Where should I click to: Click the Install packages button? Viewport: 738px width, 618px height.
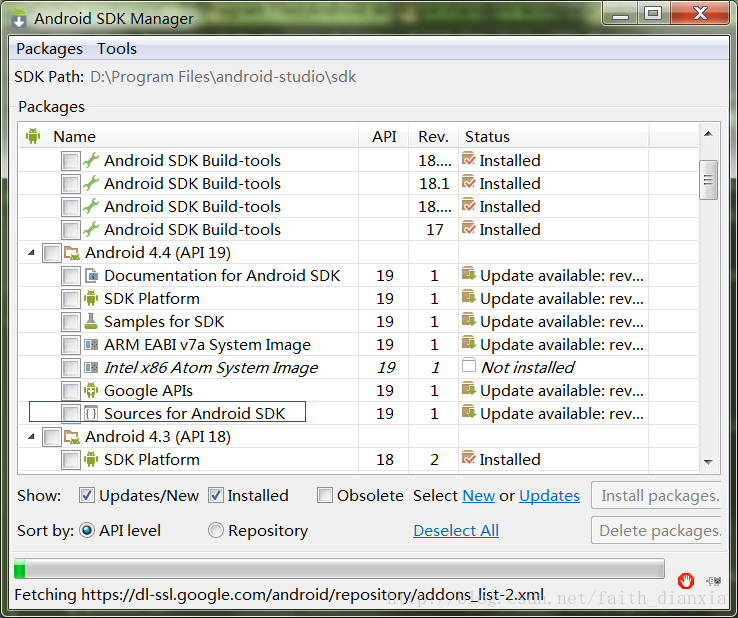pyautogui.click(x=656, y=495)
